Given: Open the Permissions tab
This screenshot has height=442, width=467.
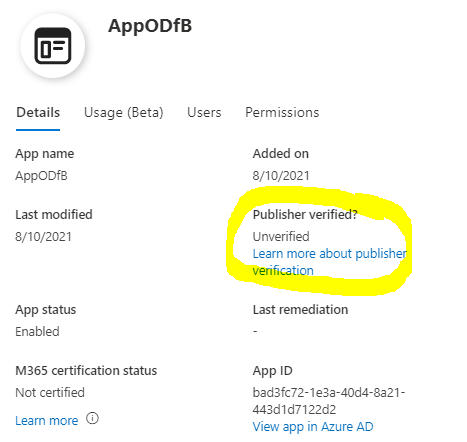Looking at the screenshot, I should pyautogui.click(x=282, y=113).
